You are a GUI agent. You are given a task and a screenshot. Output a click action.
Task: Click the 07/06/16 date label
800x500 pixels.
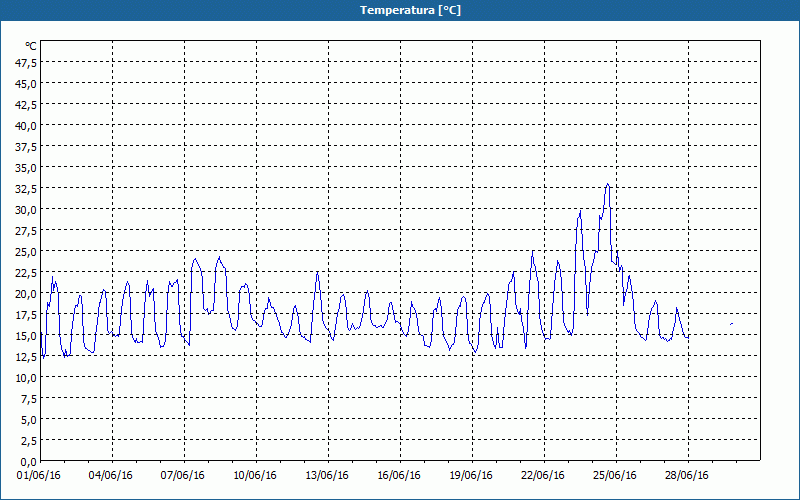pos(183,475)
